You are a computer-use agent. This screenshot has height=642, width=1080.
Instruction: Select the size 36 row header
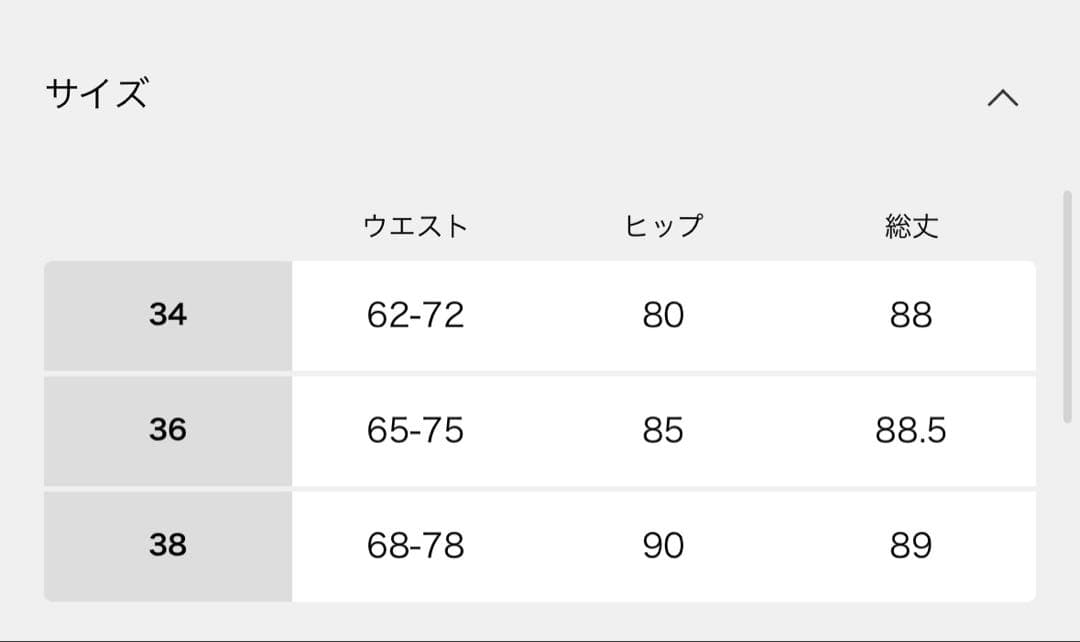pos(168,430)
